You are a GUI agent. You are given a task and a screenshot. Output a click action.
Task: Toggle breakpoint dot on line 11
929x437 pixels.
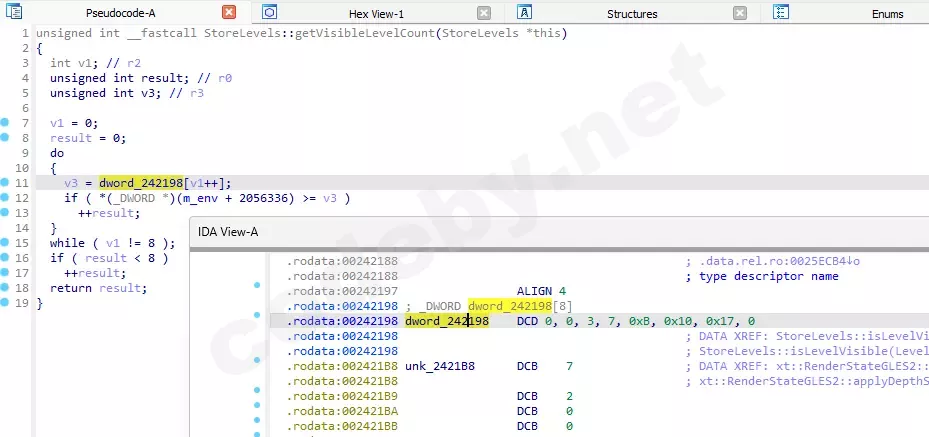pyautogui.click(x=5, y=183)
